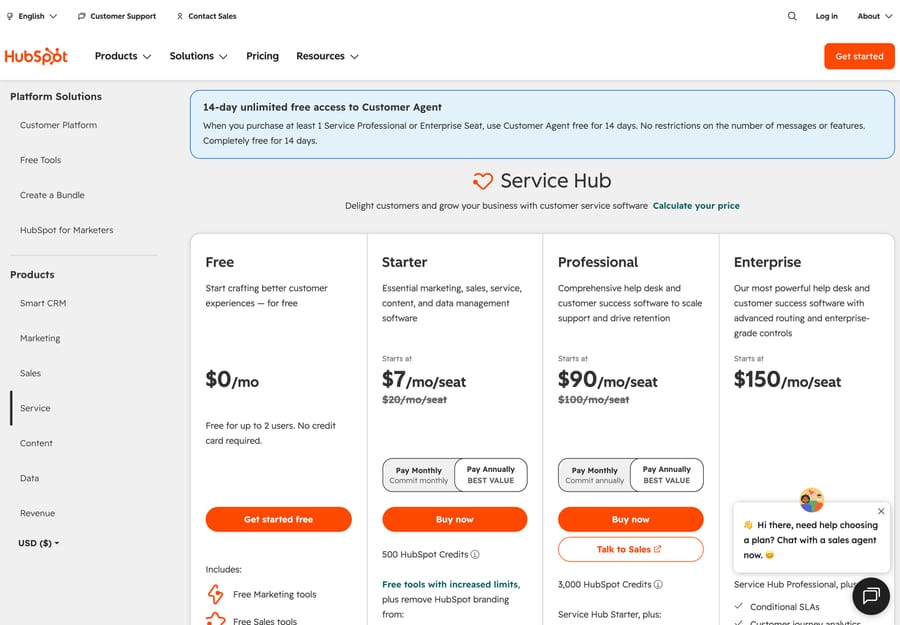Click the HubSpot logo
This screenshot has height=625, width=900.
pyautogui.click(x=36, y=56)
